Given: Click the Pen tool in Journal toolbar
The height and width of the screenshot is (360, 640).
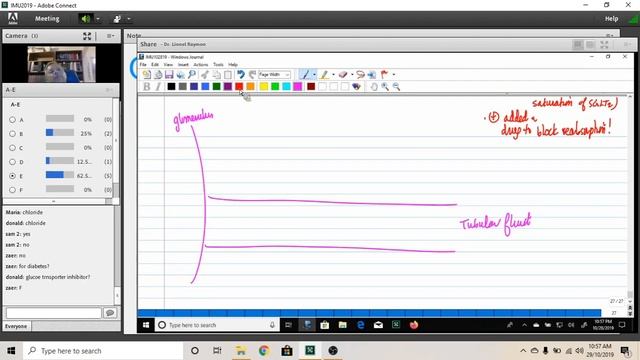Looking at the screenshot, I should pos(304,74).
